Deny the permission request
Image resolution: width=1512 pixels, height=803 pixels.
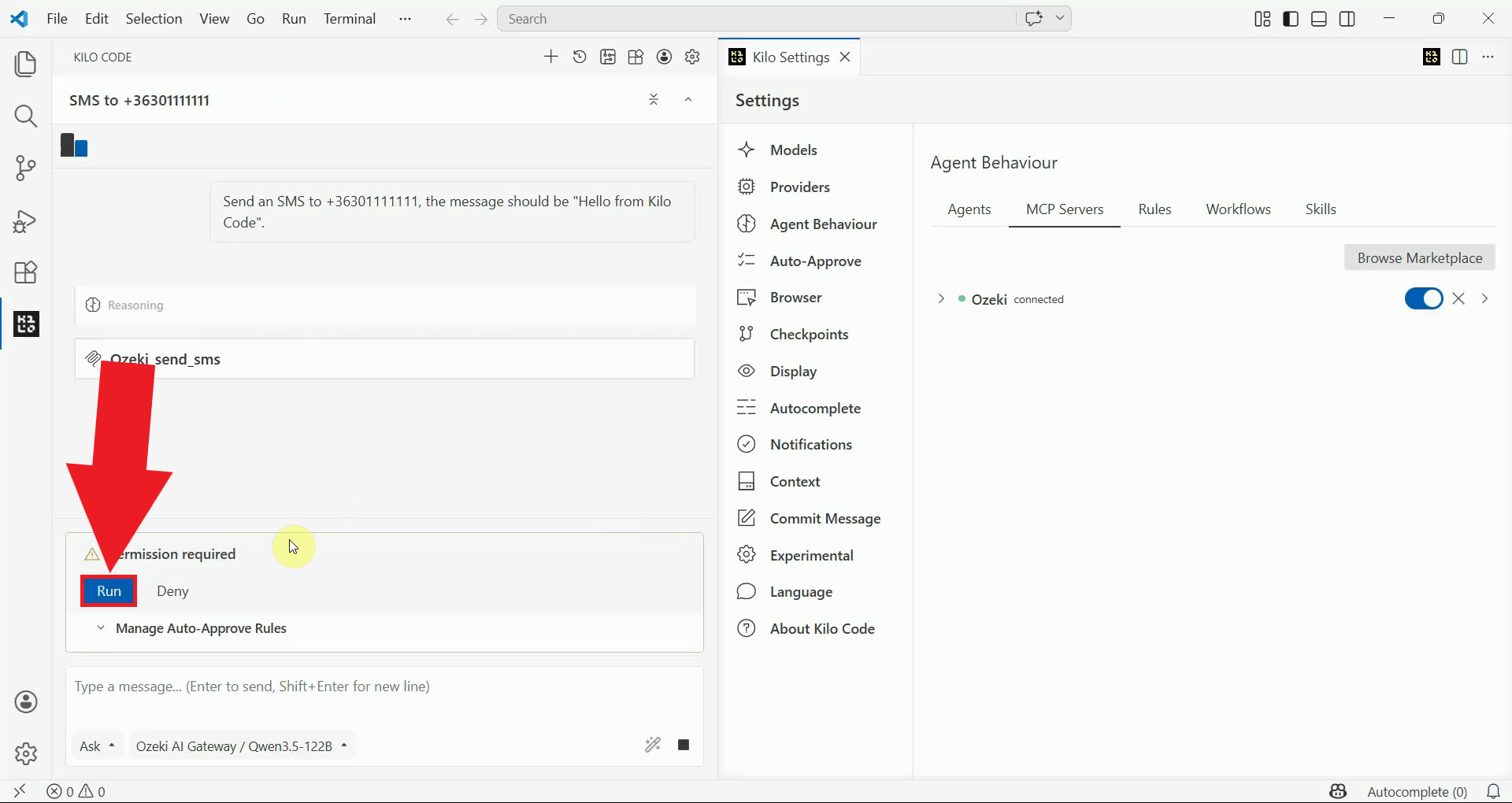coord(172,591)
